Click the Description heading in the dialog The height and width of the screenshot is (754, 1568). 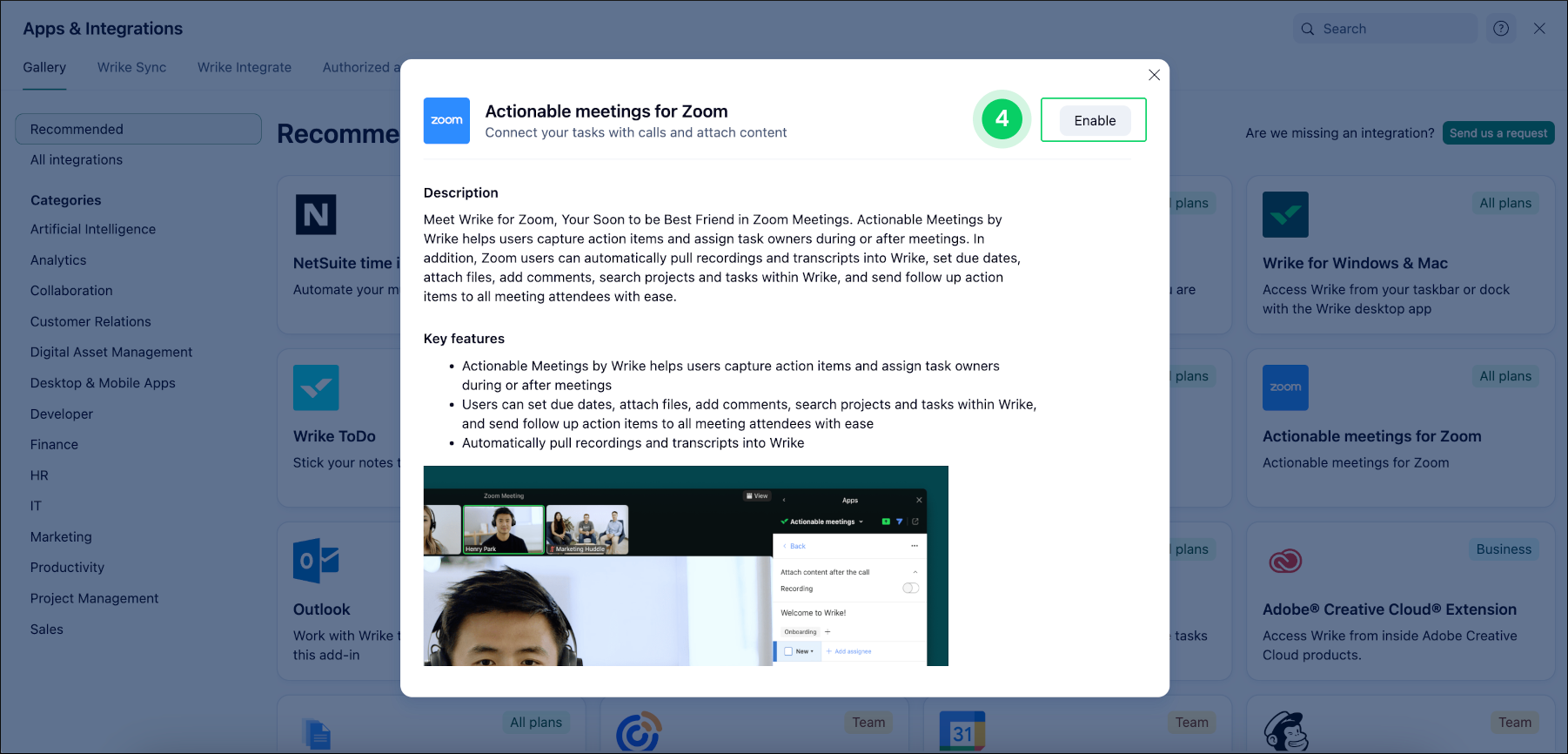coord(461,193)
